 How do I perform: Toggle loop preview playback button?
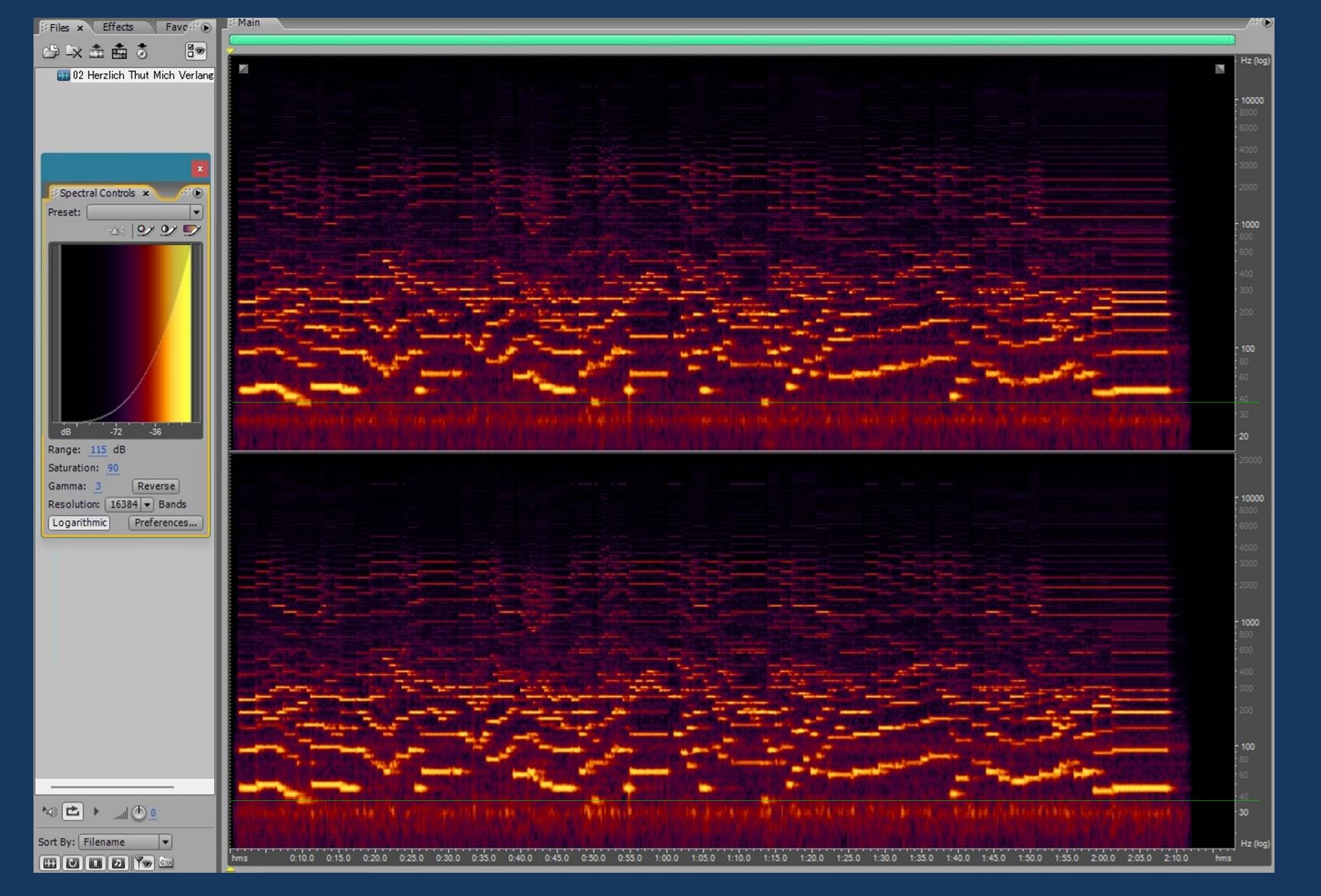click(x=72, y=811)
